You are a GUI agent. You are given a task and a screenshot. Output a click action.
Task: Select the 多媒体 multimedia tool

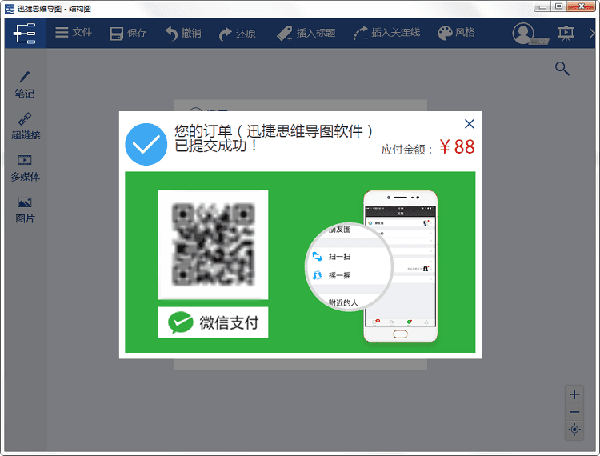point(25,168)
